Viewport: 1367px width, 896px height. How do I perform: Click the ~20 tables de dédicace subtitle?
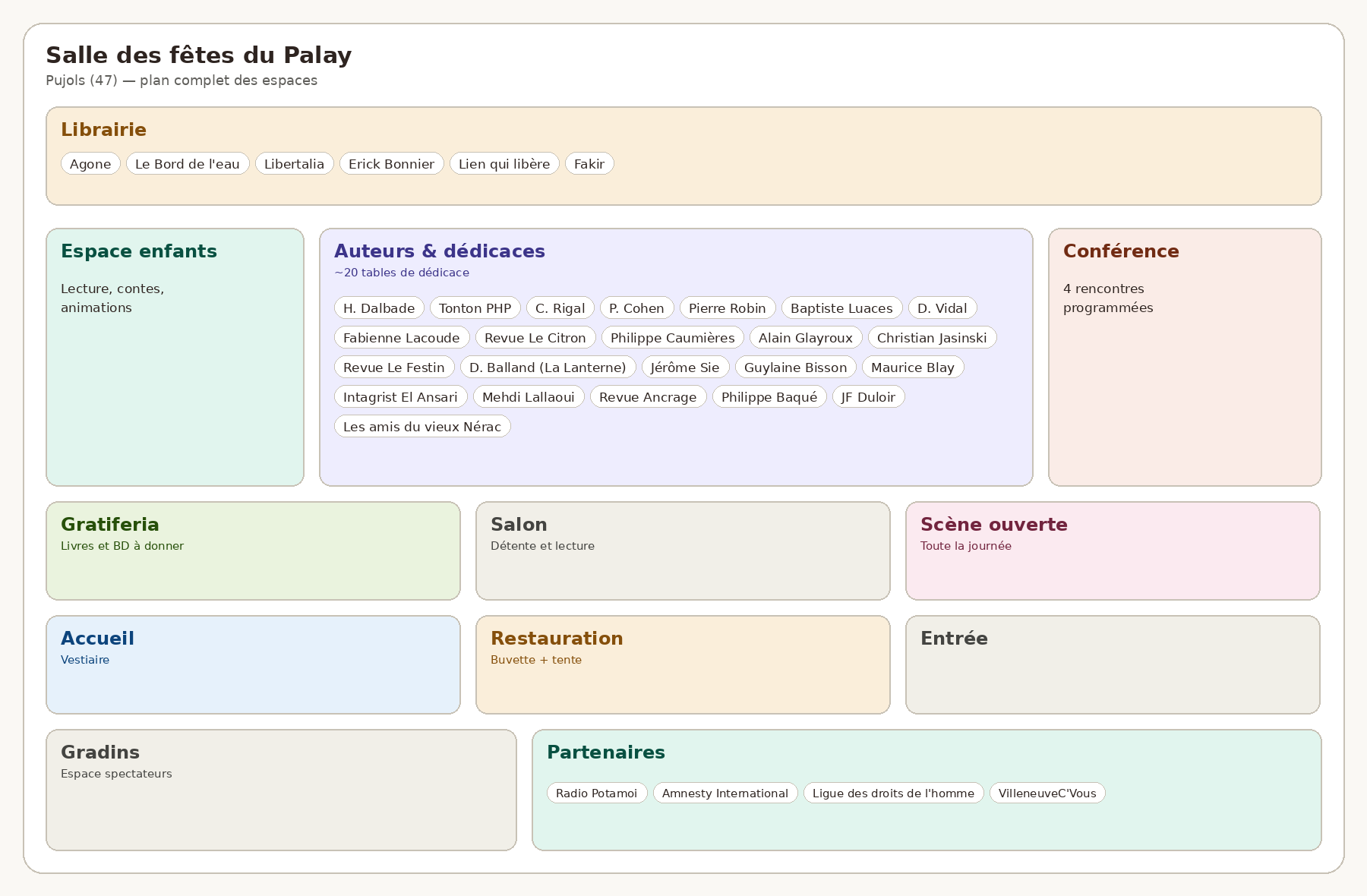click(402, 273)
